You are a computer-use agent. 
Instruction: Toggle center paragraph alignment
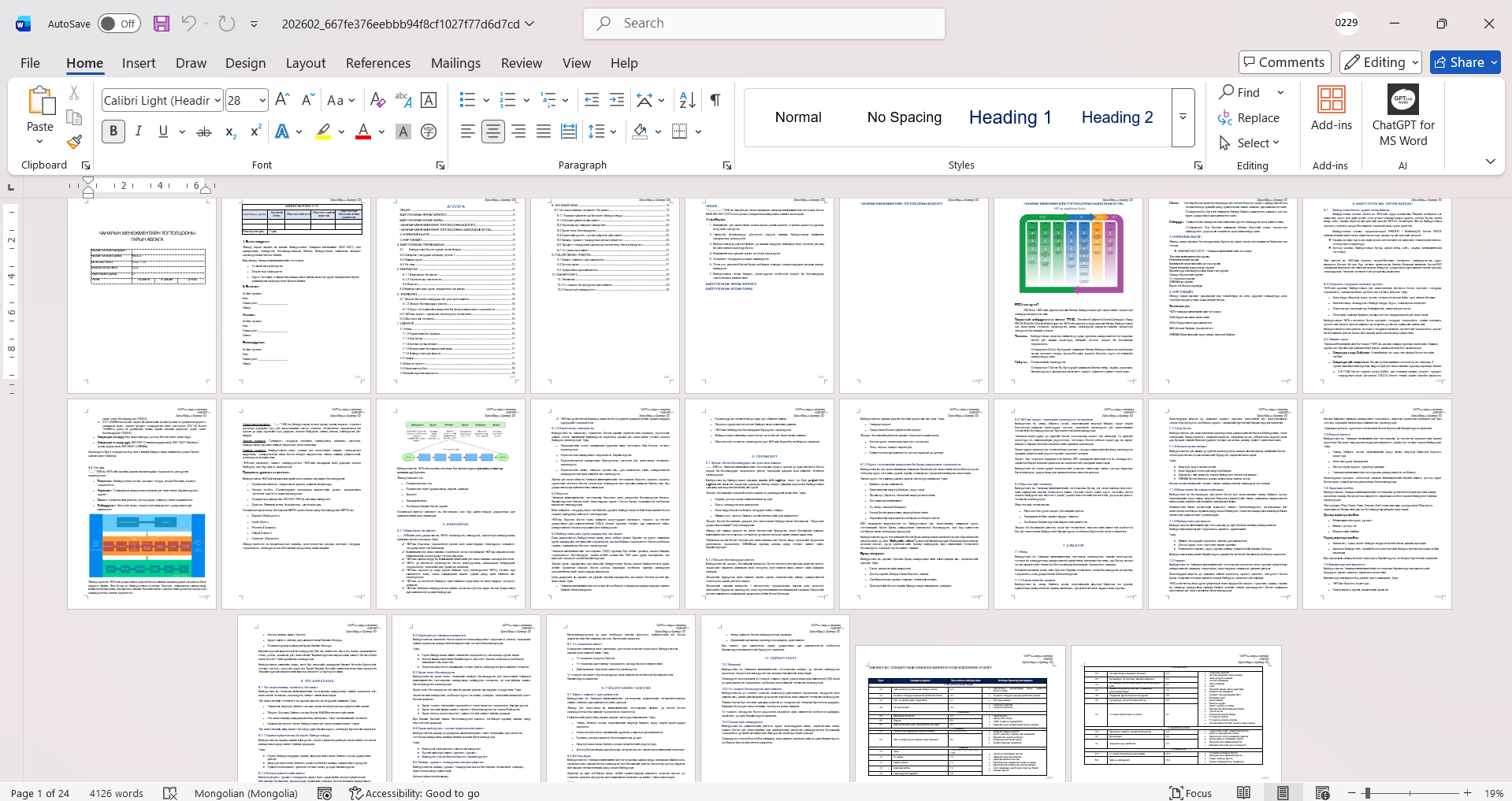click(x=493, y=132)
